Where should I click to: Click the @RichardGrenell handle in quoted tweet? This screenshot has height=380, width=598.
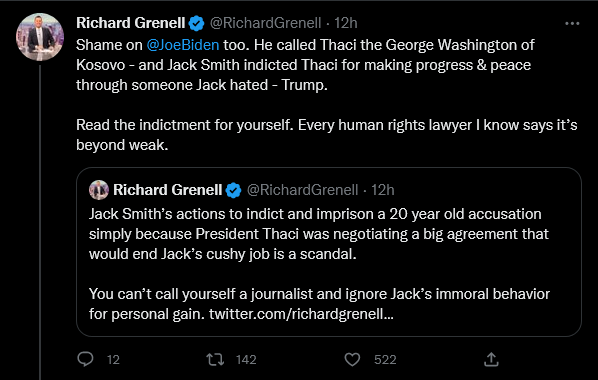[x=303, y=190]
